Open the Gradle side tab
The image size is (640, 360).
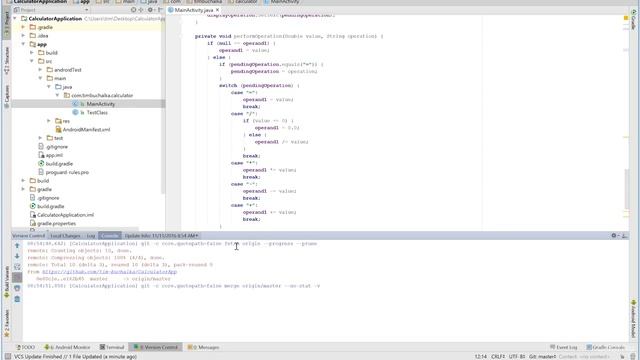[633, 20]
